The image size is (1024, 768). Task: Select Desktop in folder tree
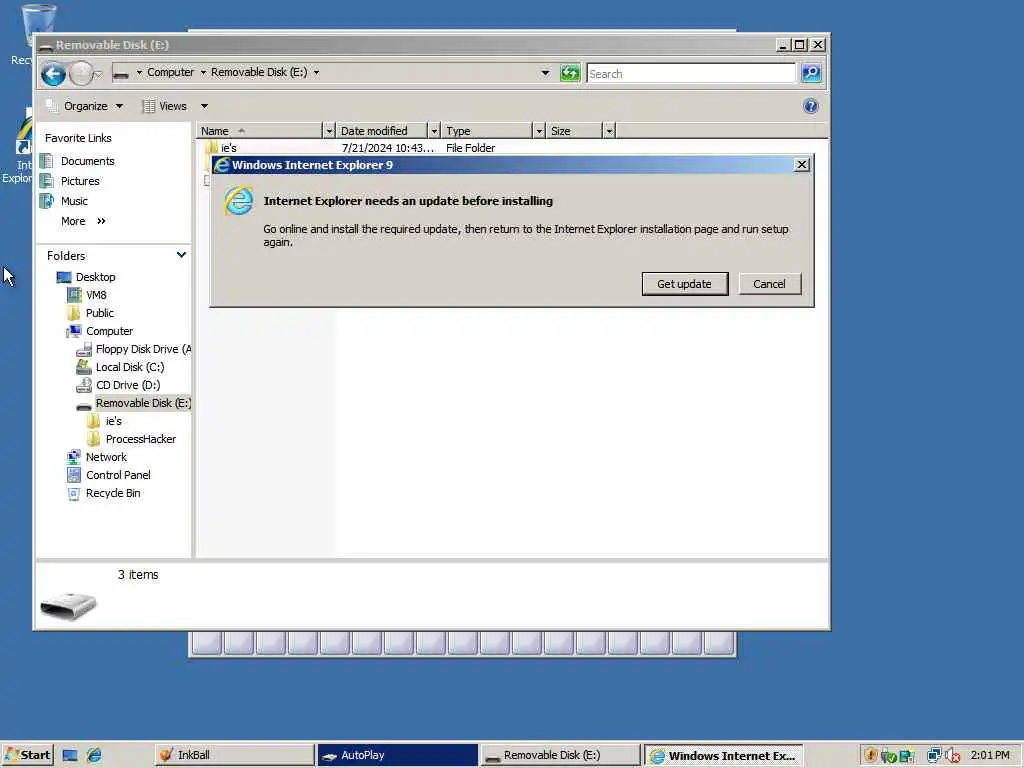click(95, 277)
